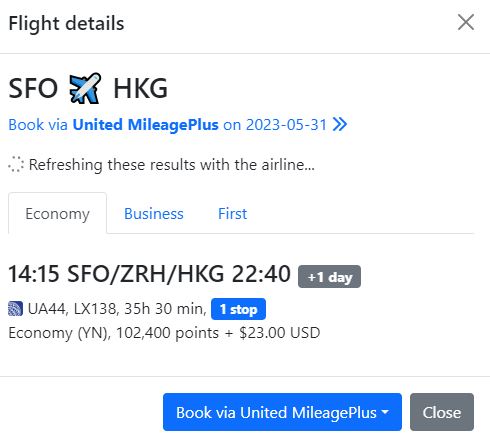
Task: Switch to the First class tab
Action: coord(232,213)
